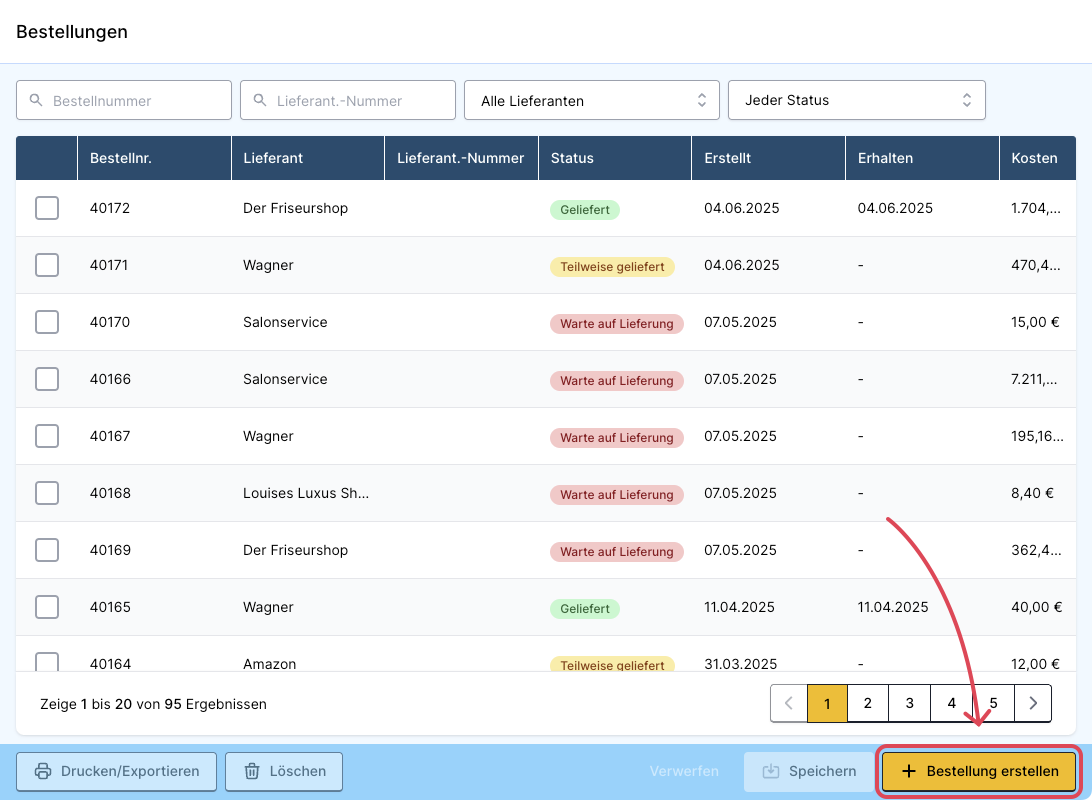This screenshot has width=1092, height=800.
Task: Click received date 11.04.2025 in Erhalten column
Action: [893, 607]
